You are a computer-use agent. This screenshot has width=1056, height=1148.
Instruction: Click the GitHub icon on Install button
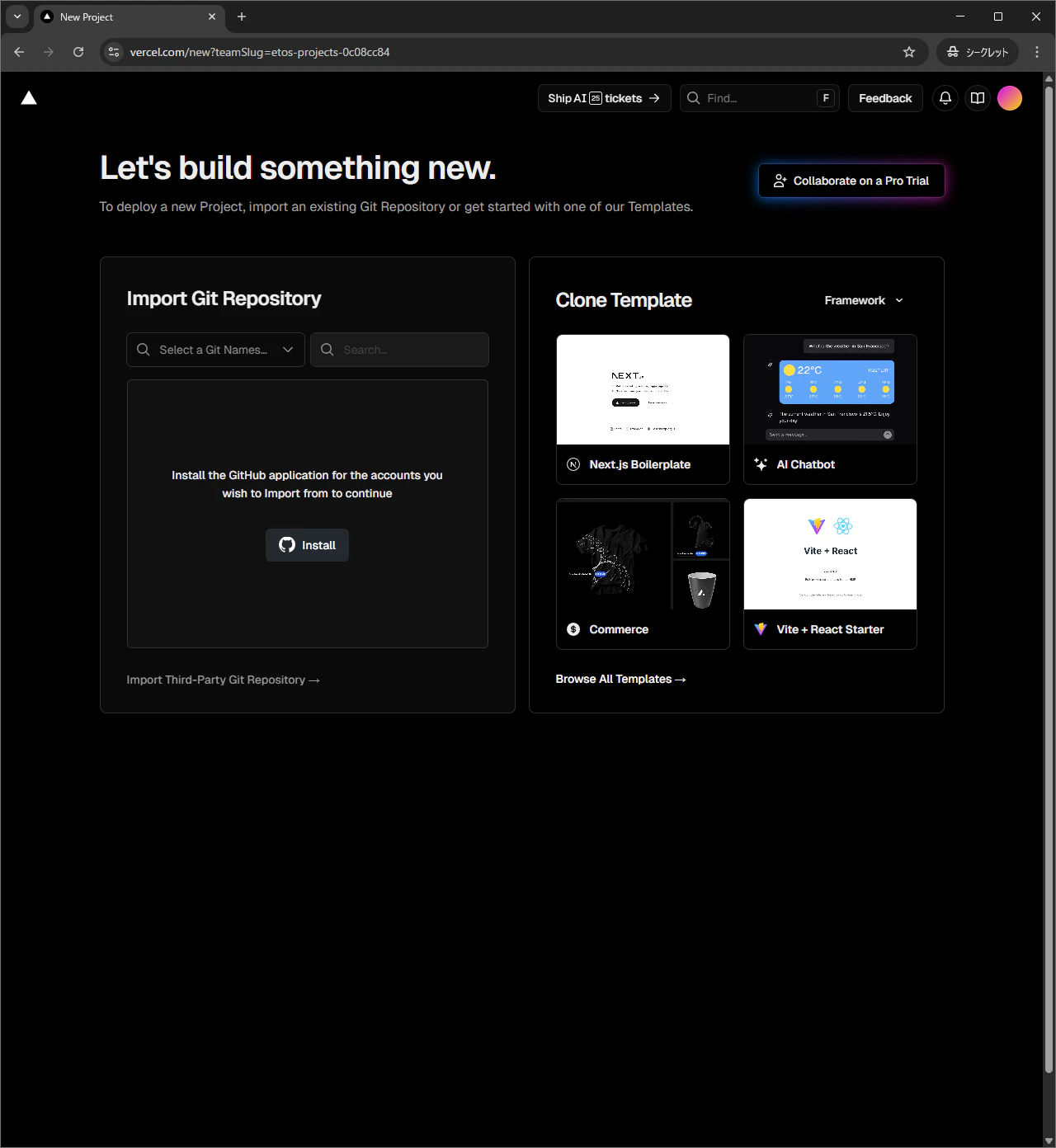click(287, 545)
